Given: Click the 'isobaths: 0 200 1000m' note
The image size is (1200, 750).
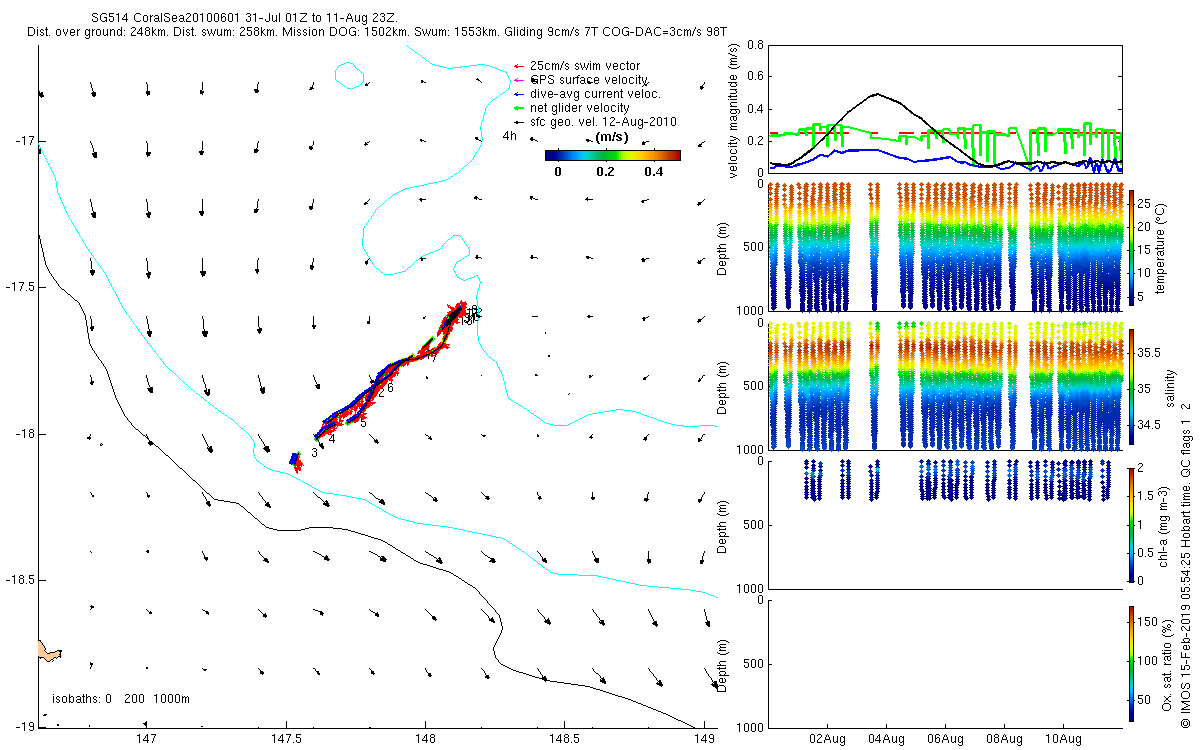Looking at the screenshot, I should pyautogui.click(x=120, y=698).
